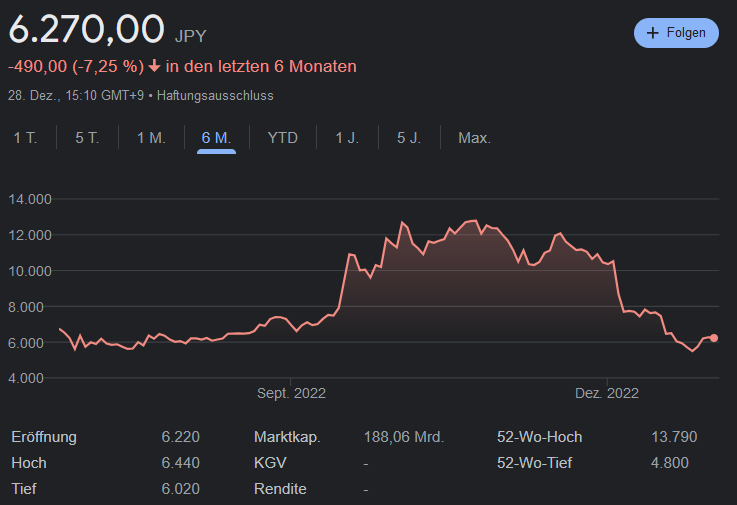Select the 5 T. time range

87,138
